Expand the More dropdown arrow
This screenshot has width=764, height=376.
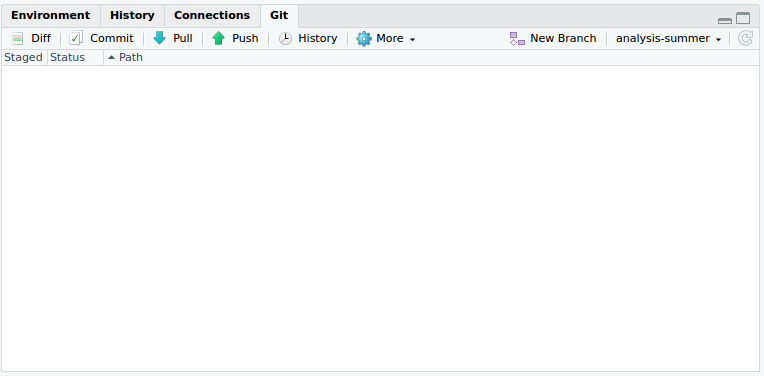coord(412,39)
